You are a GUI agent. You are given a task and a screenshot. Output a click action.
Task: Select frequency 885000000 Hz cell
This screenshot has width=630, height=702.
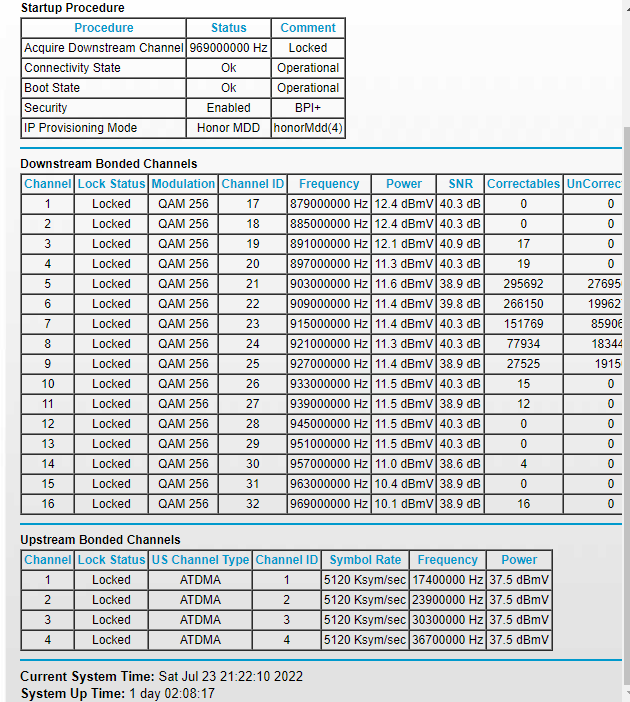329,224
